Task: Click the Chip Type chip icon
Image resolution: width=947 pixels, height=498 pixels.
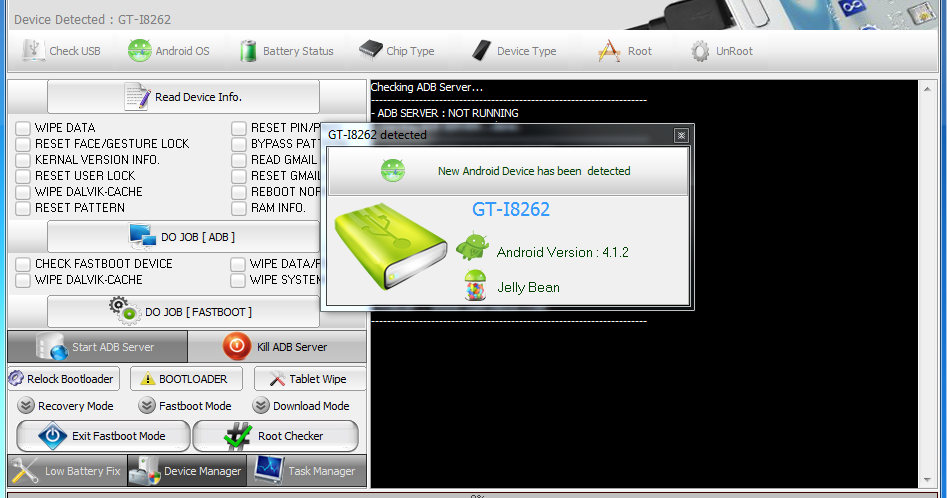Action: (370, 49)
